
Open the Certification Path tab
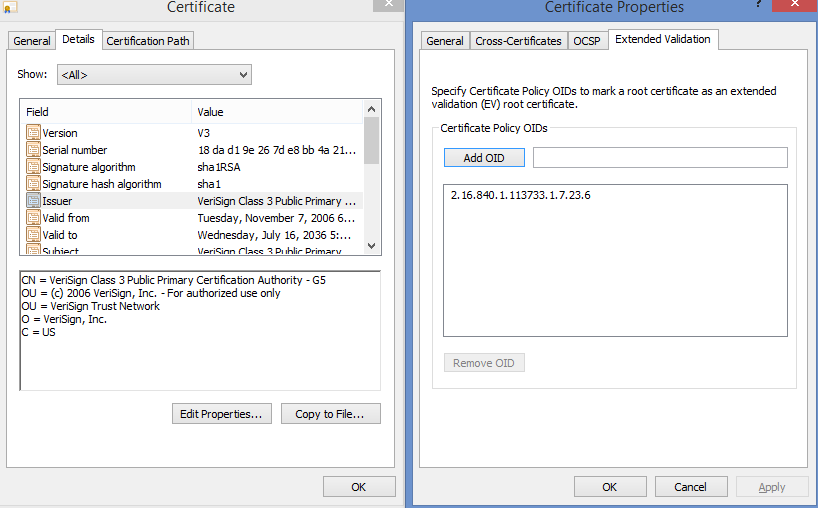(148, 41)
